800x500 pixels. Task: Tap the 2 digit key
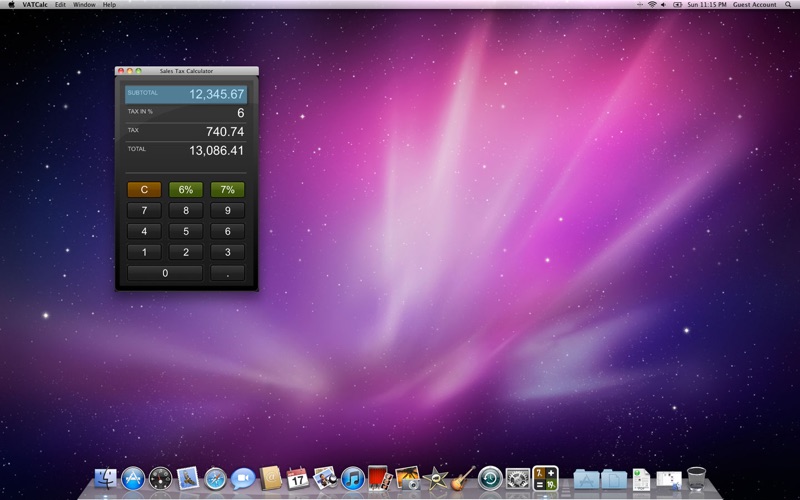click(x=186, y=252)
